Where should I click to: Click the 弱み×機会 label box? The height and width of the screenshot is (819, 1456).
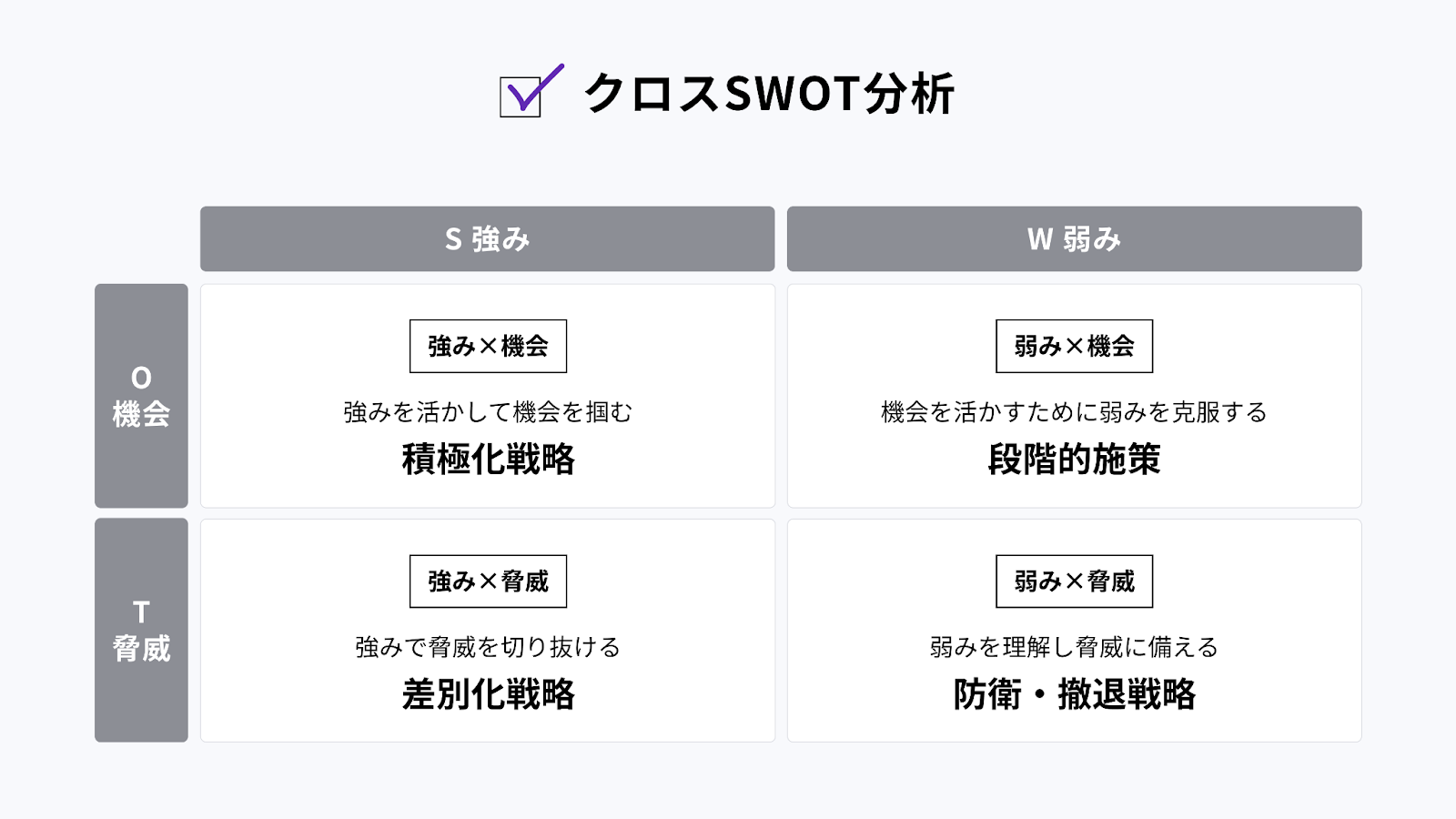(x=1074, y=346)
